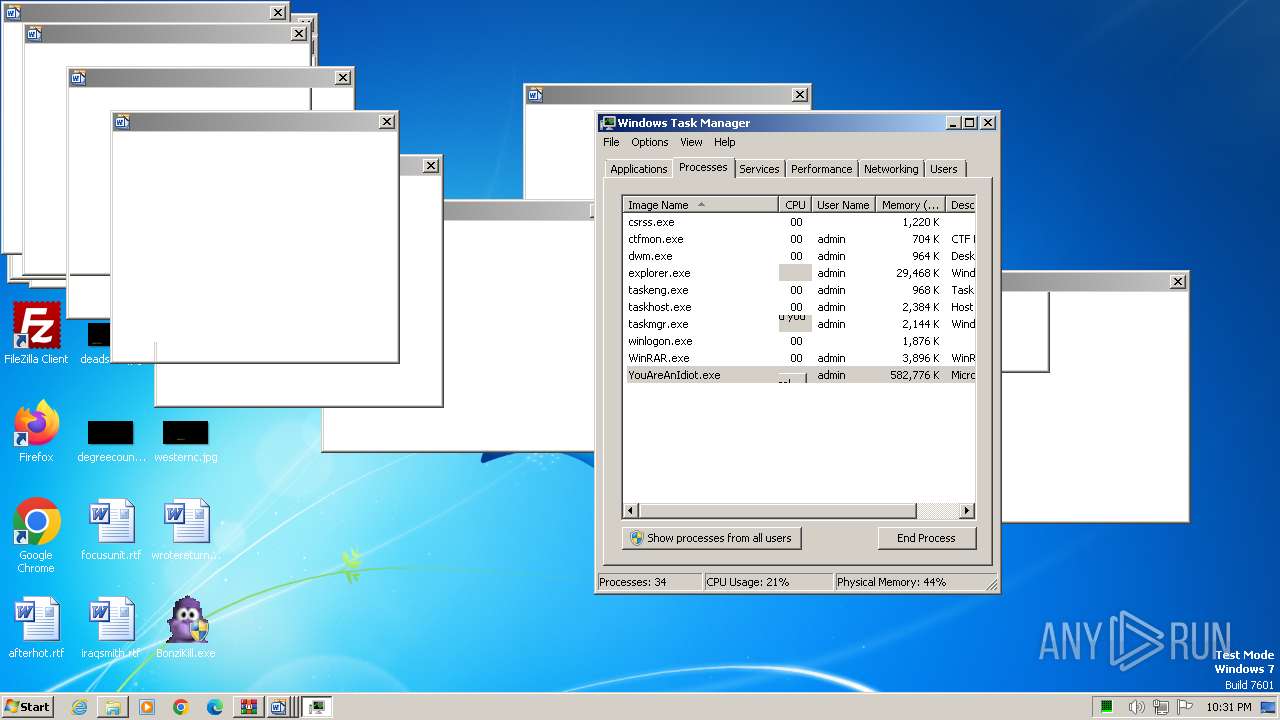
Task: Switch to Task Manager taskbar button
Action: [x=317, y=707]
